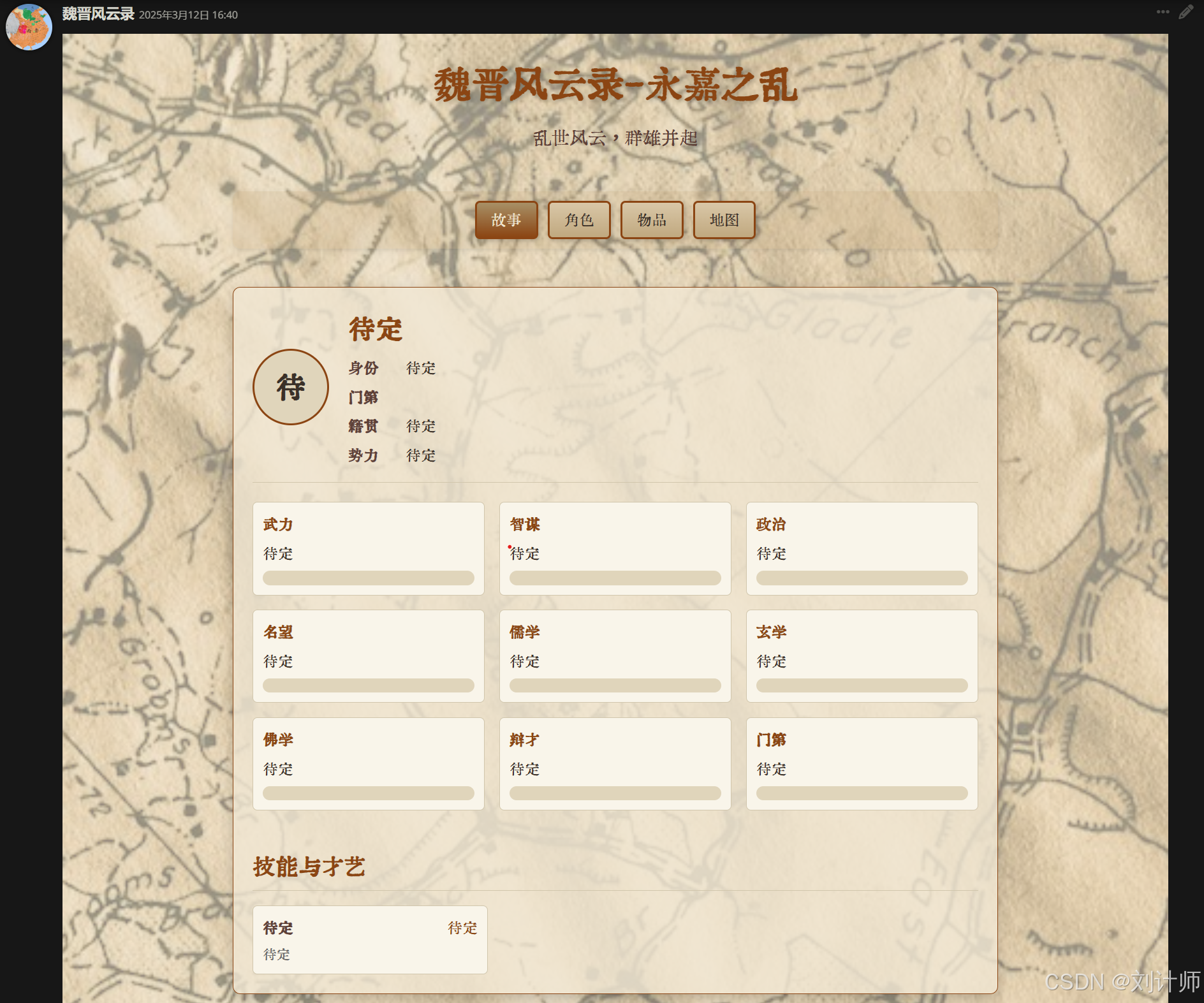This screenshot has width=1204, height=1003.
Task: Click the 待定 value under 儒学
Action: (525, 662)
